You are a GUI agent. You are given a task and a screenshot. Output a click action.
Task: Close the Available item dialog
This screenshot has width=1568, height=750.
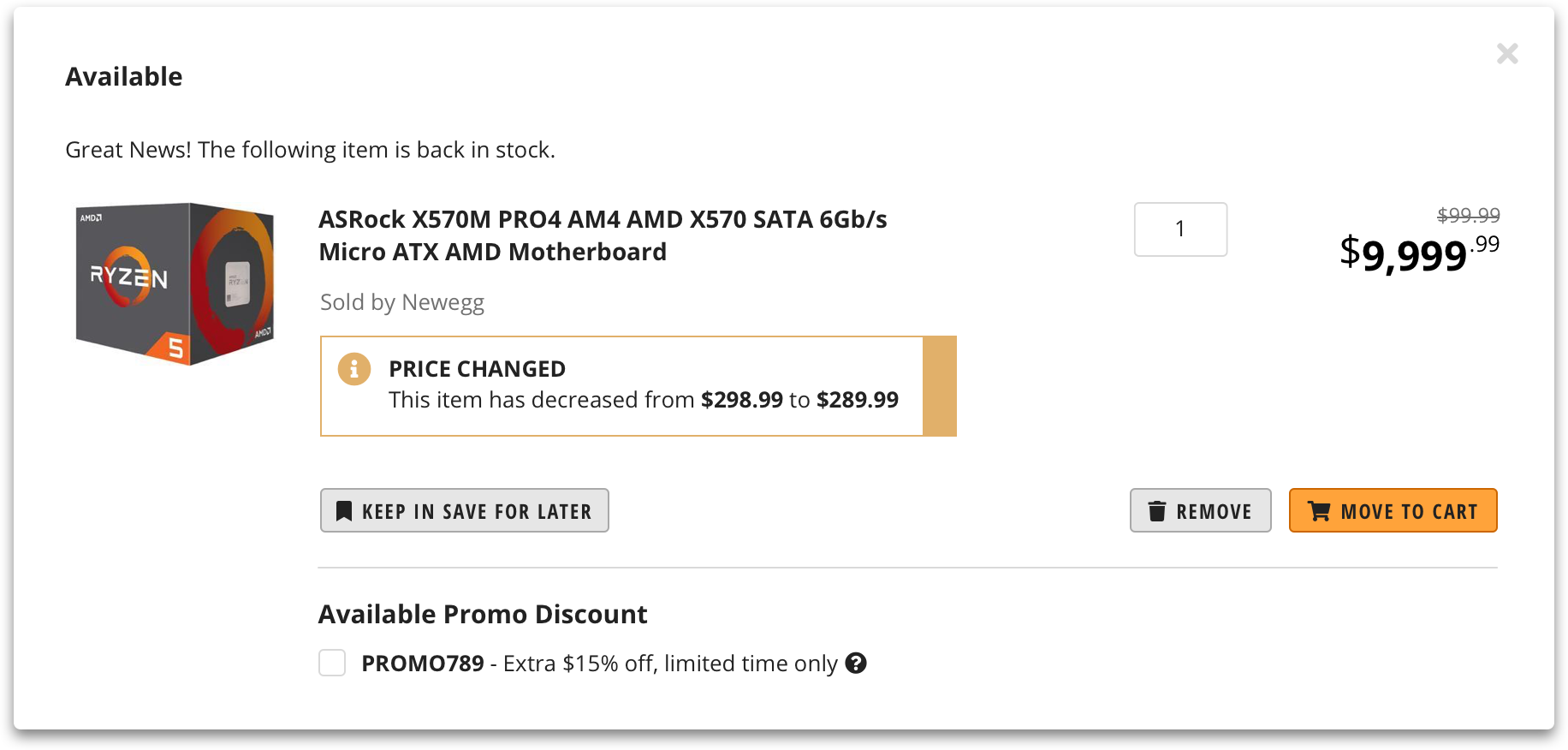pyautogui.click(x=1507, y=54)
